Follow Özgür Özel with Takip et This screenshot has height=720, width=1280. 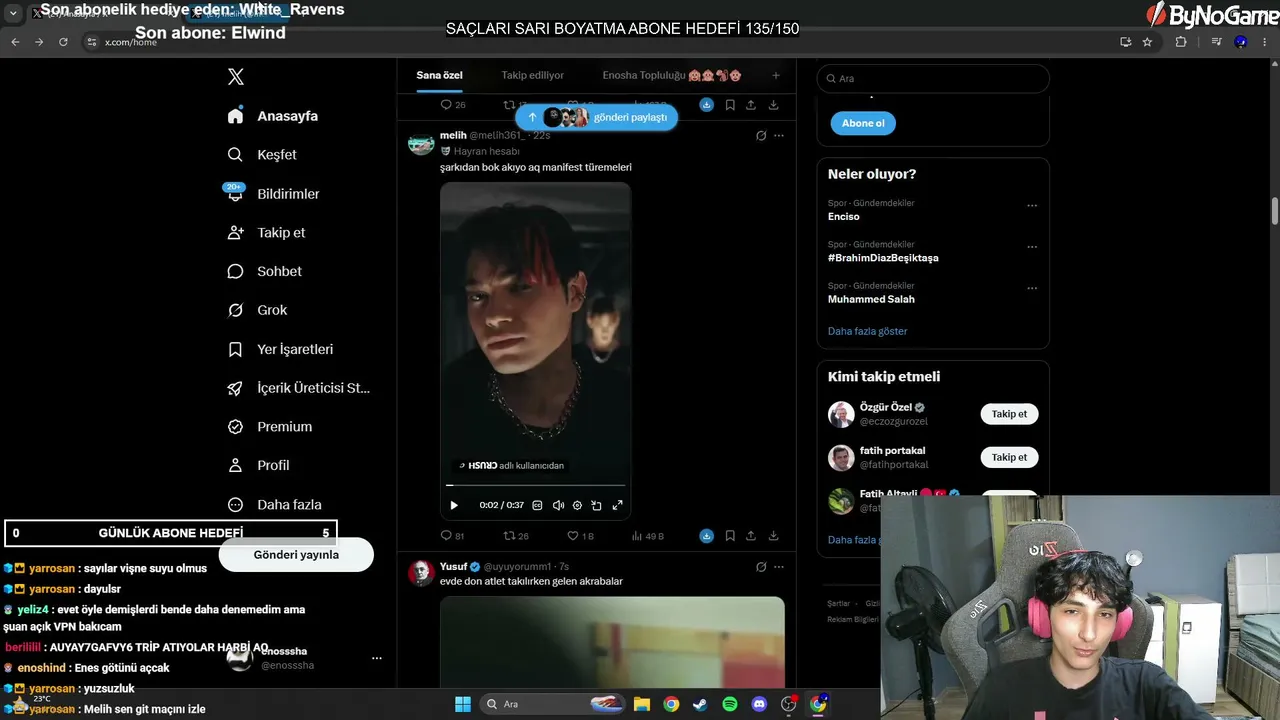(x=1009, y=414)
